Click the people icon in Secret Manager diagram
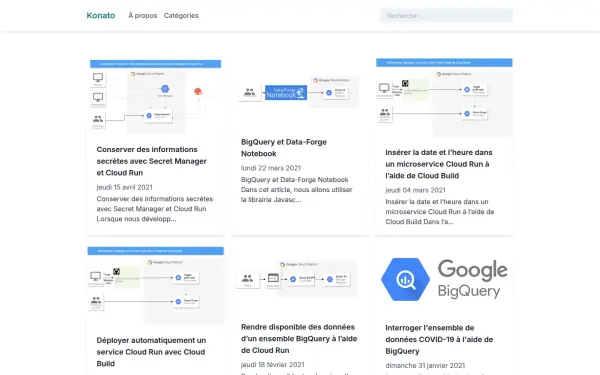The height and width of the screenshot is (375, 600). [x=98, y=119]
